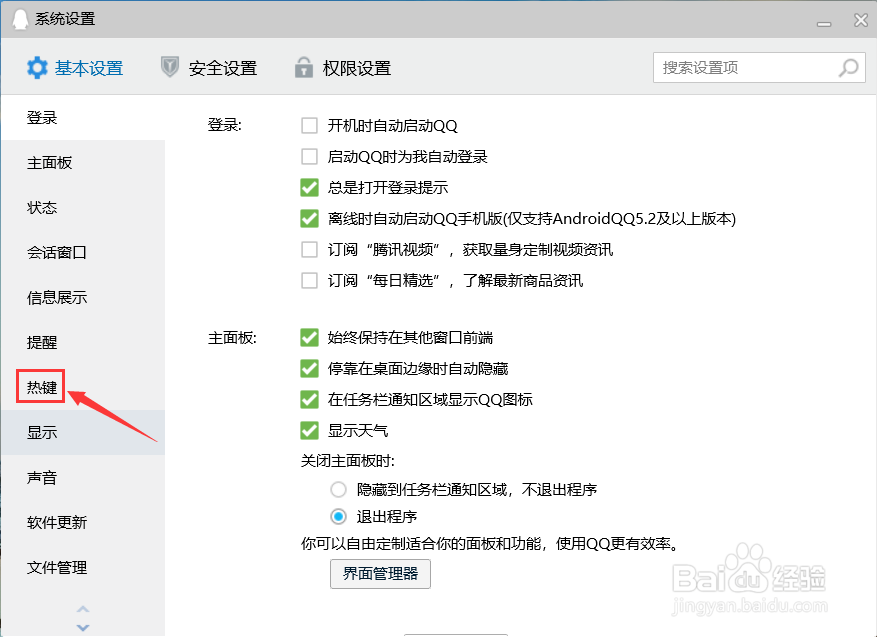Viewport: 877px width, 637px height.
Task: Enable 启动QQ时为我自动登录 option
Action: (310, 156)
